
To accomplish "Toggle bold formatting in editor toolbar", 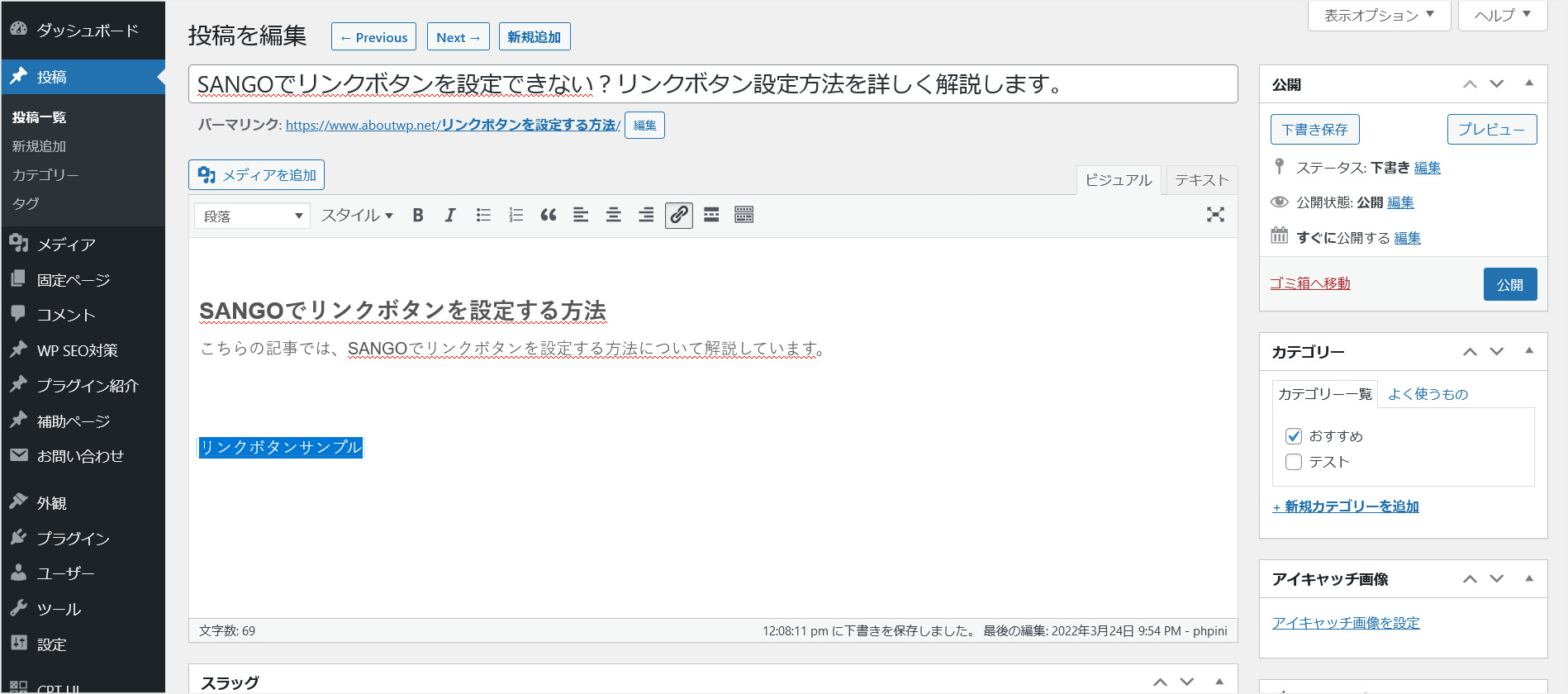I will 418,216.
